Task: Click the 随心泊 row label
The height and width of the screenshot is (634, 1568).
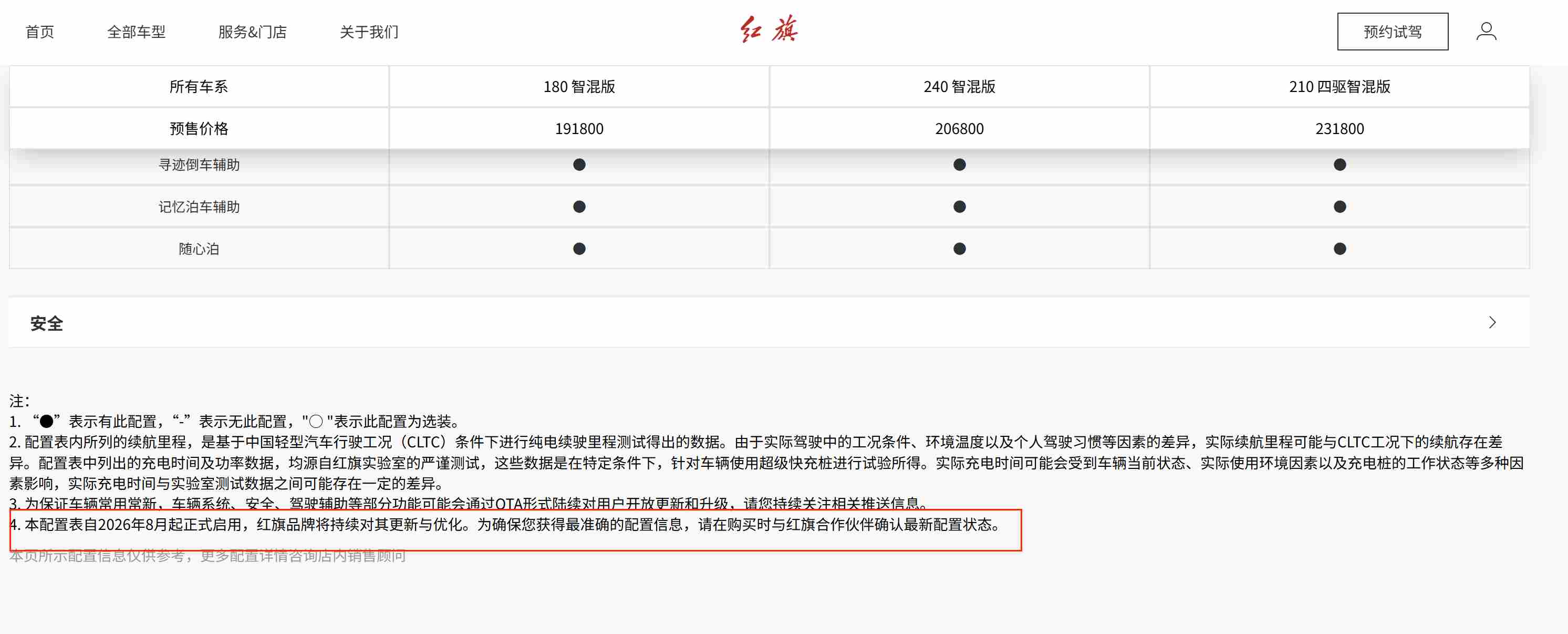Action: [199, 249]
